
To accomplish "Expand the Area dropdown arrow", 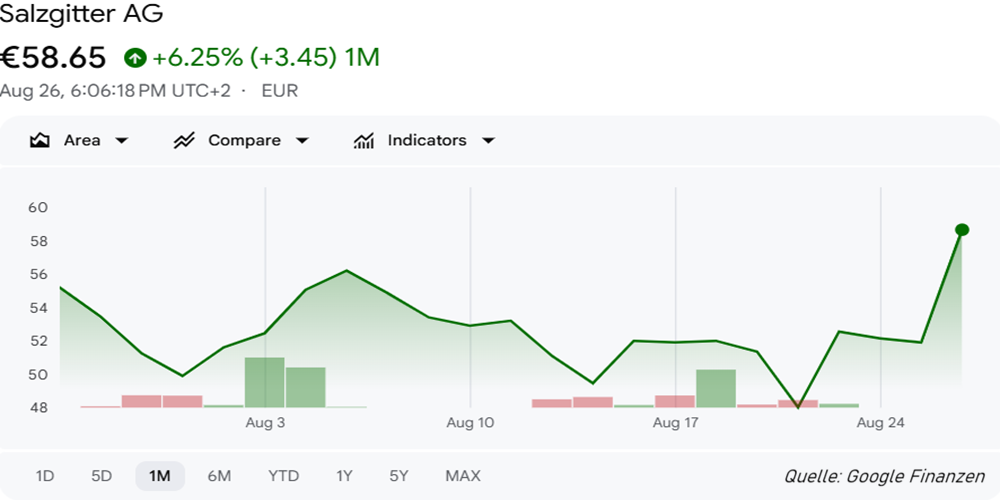I will 121,141.
